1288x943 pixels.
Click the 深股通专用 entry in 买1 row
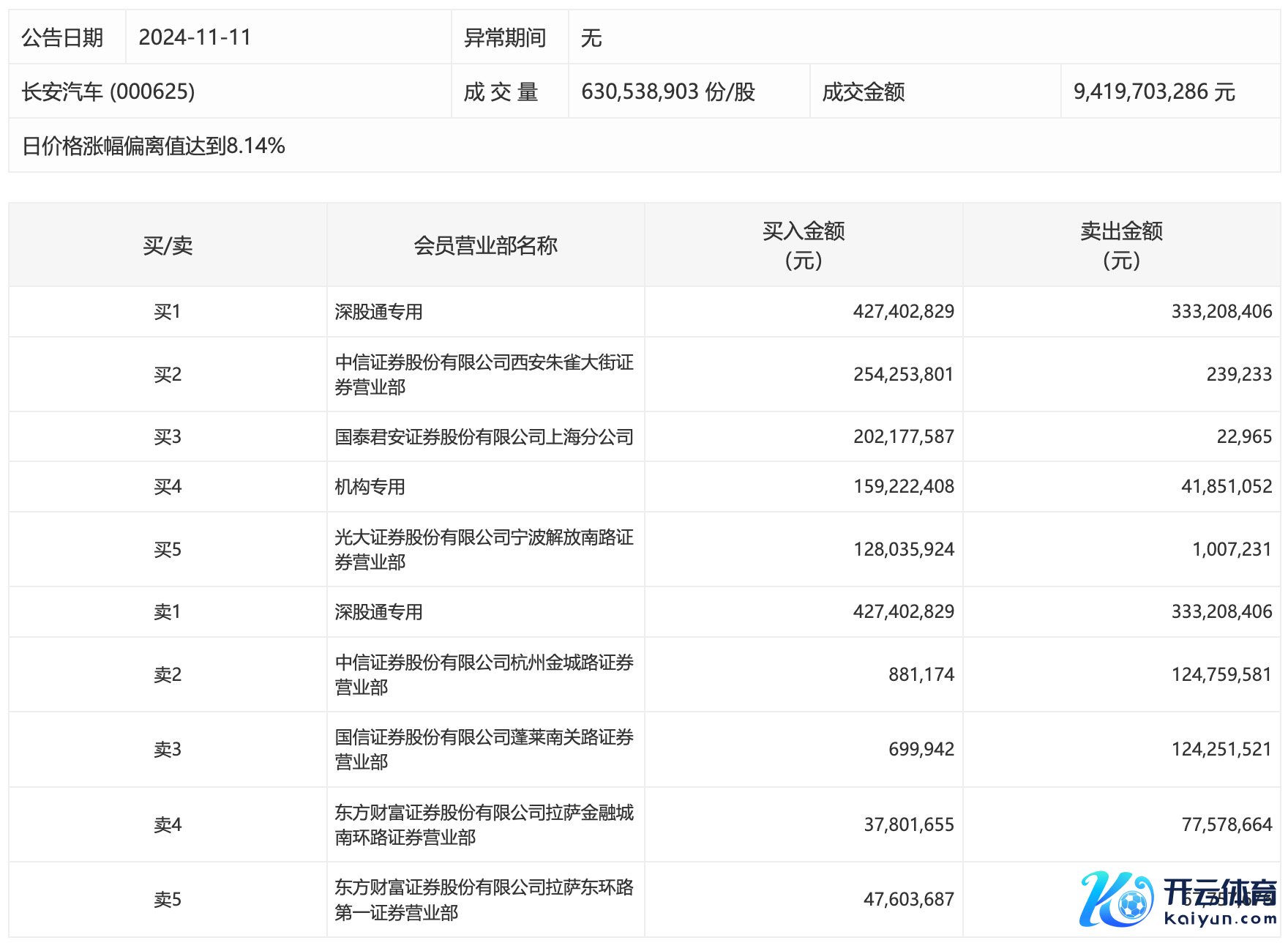coord(378,312)
